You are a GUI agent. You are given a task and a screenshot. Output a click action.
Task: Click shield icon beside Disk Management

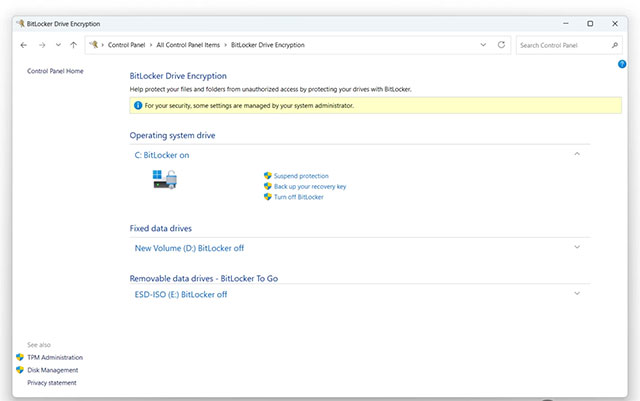click(20, 370)
